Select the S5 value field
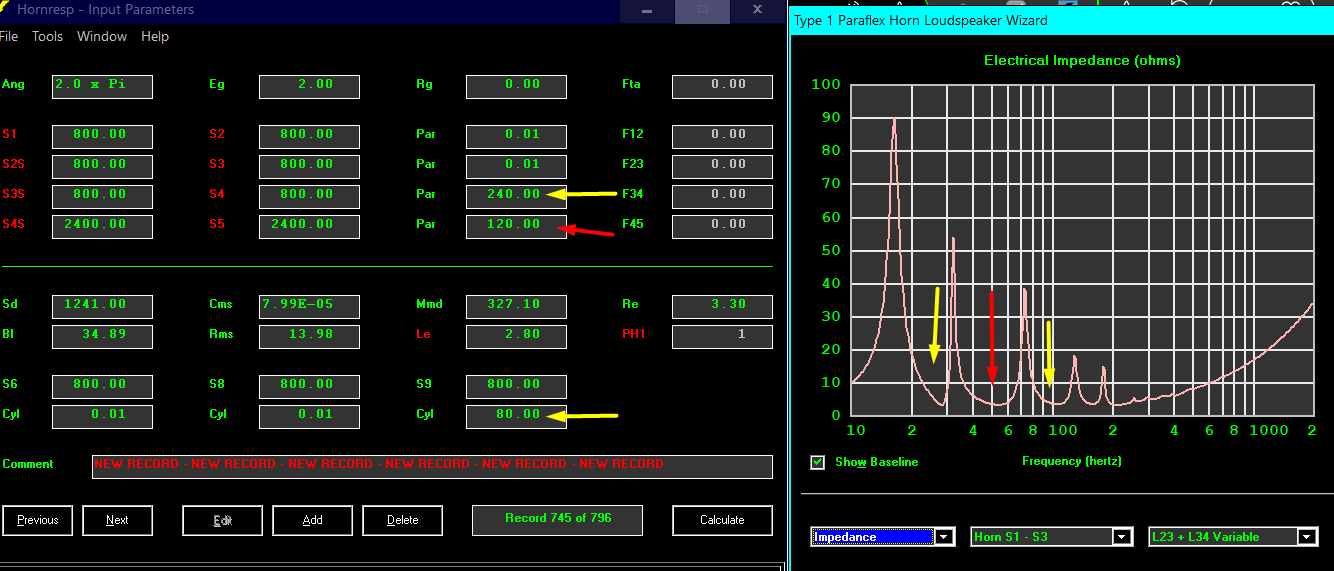This screenshot has height=571, width=1334. 308,226
